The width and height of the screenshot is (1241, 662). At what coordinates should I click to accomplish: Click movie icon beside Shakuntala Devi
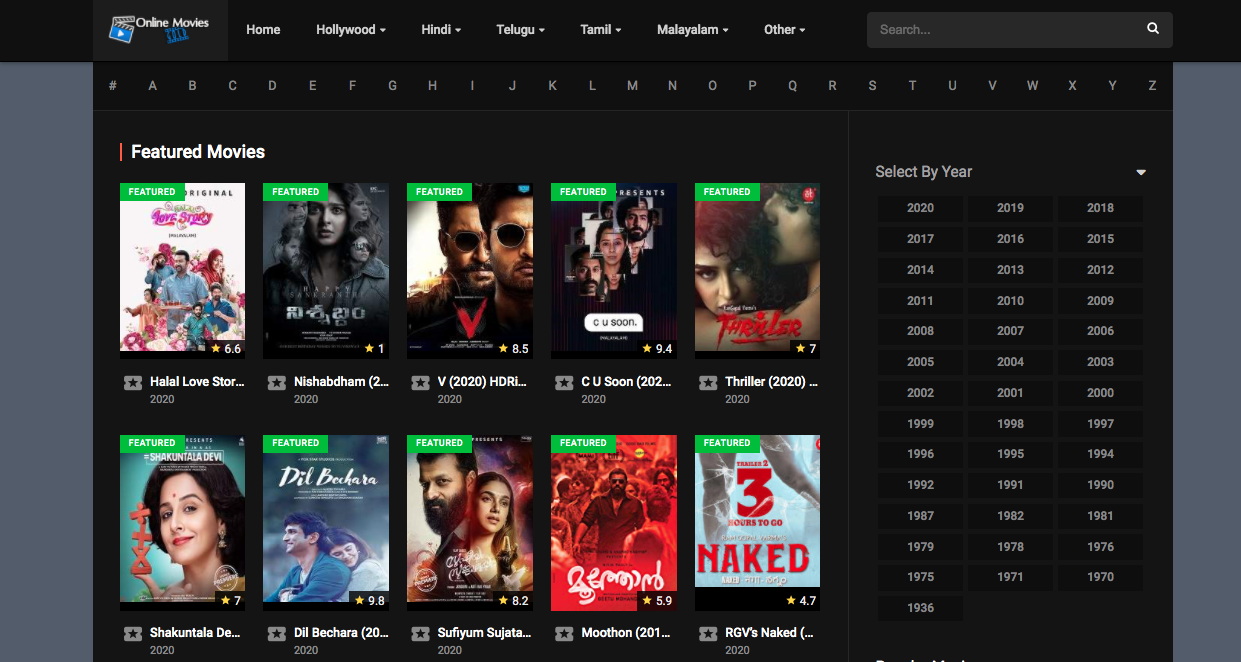pyautogui.click(x=133, y=633)
